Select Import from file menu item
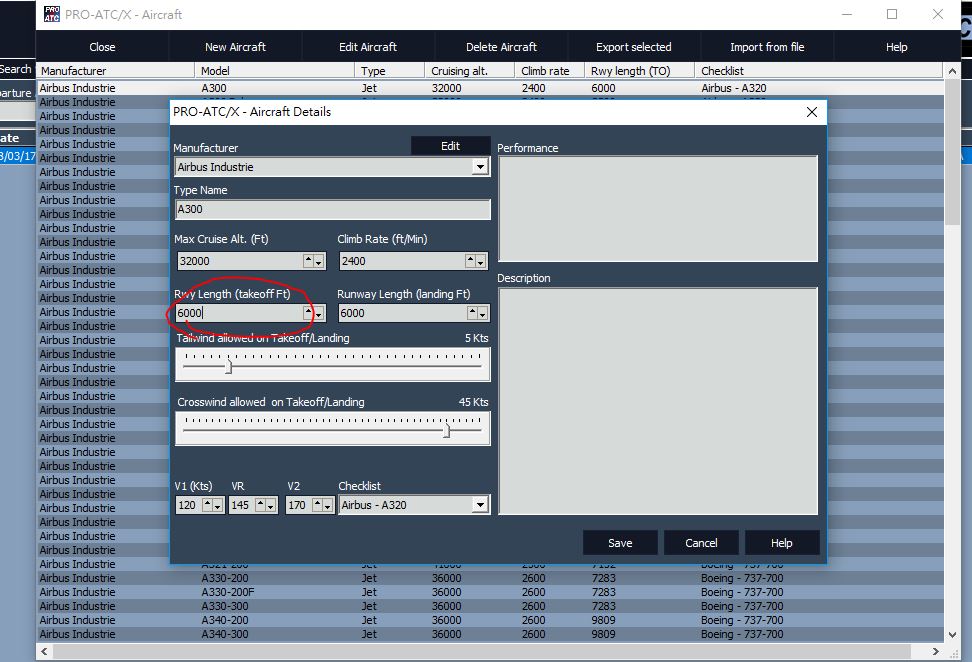The width and height of the screenshot is (972, 662). [767, 47]
